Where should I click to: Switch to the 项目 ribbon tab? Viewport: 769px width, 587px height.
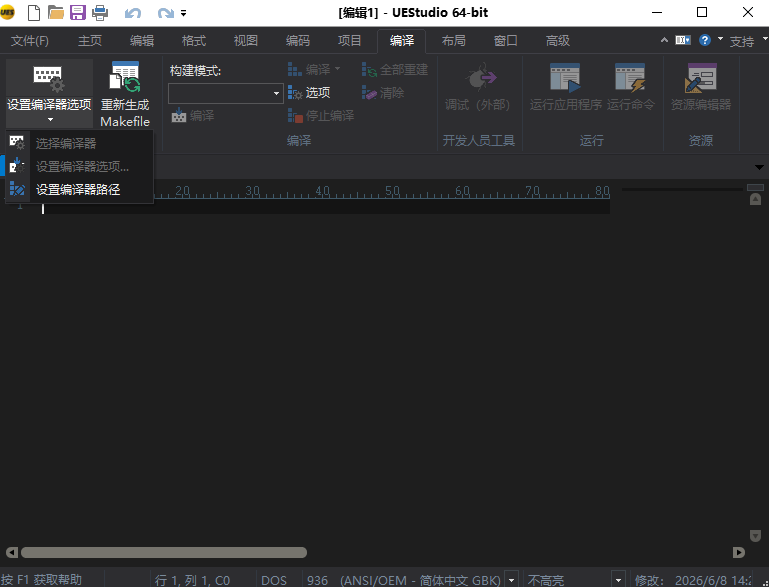click(x=350, y=41)
